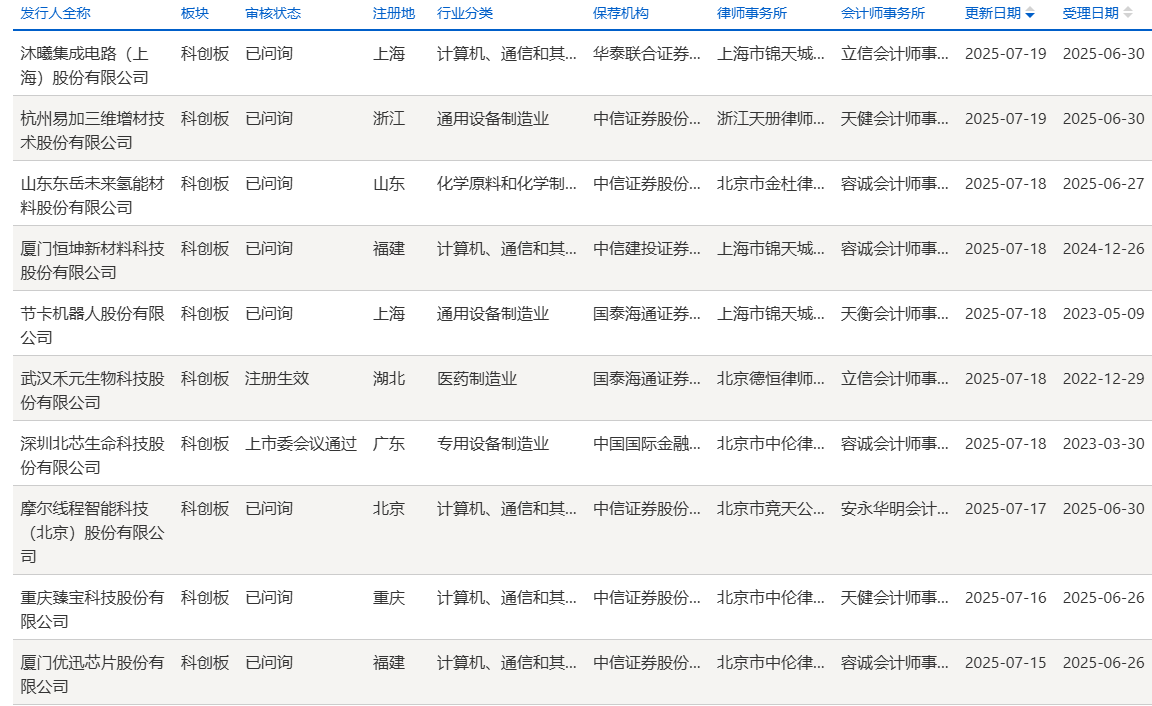Select the 医药制造业 industry cell
This screenshot has width=1152, height=706.
[477, 378]
